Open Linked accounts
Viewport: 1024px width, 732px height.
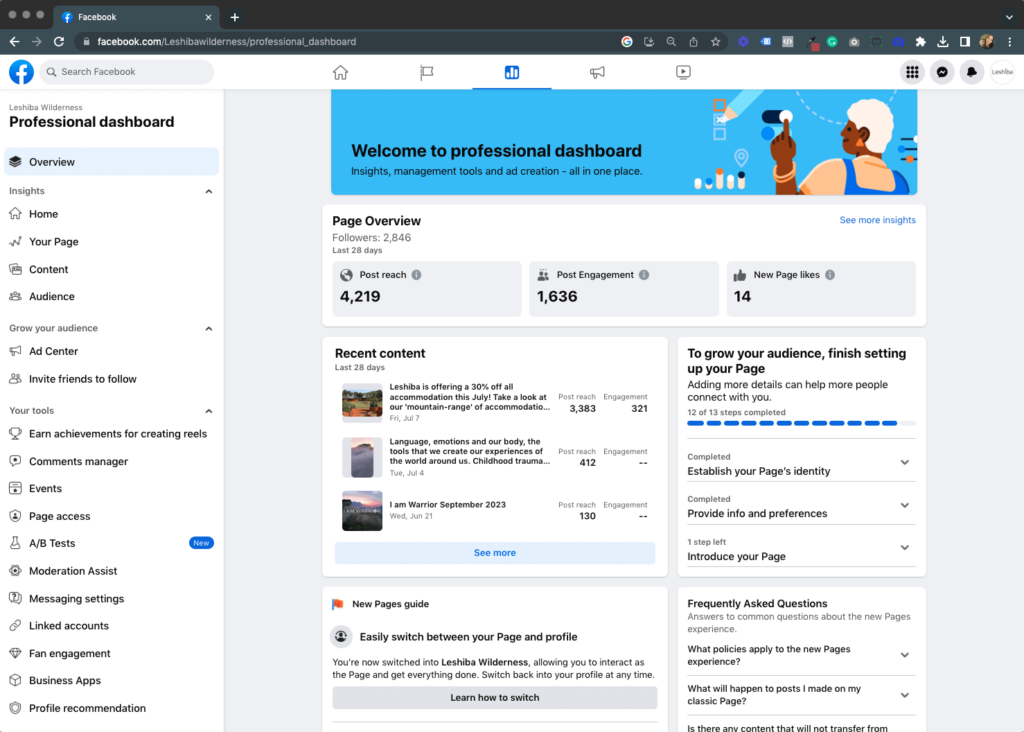pyautogui.click(x=112, y=626)
